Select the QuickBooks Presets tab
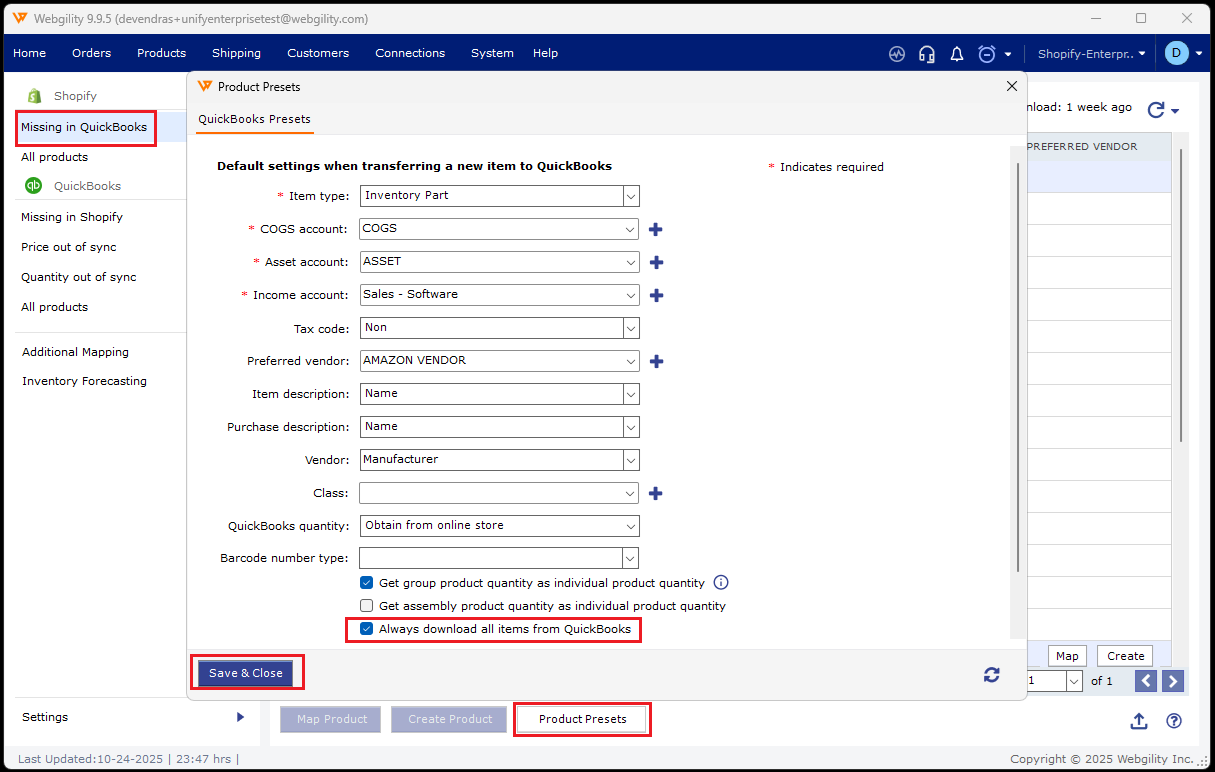The height and width of the screenshot is (772, 1215). click(254, 119)
